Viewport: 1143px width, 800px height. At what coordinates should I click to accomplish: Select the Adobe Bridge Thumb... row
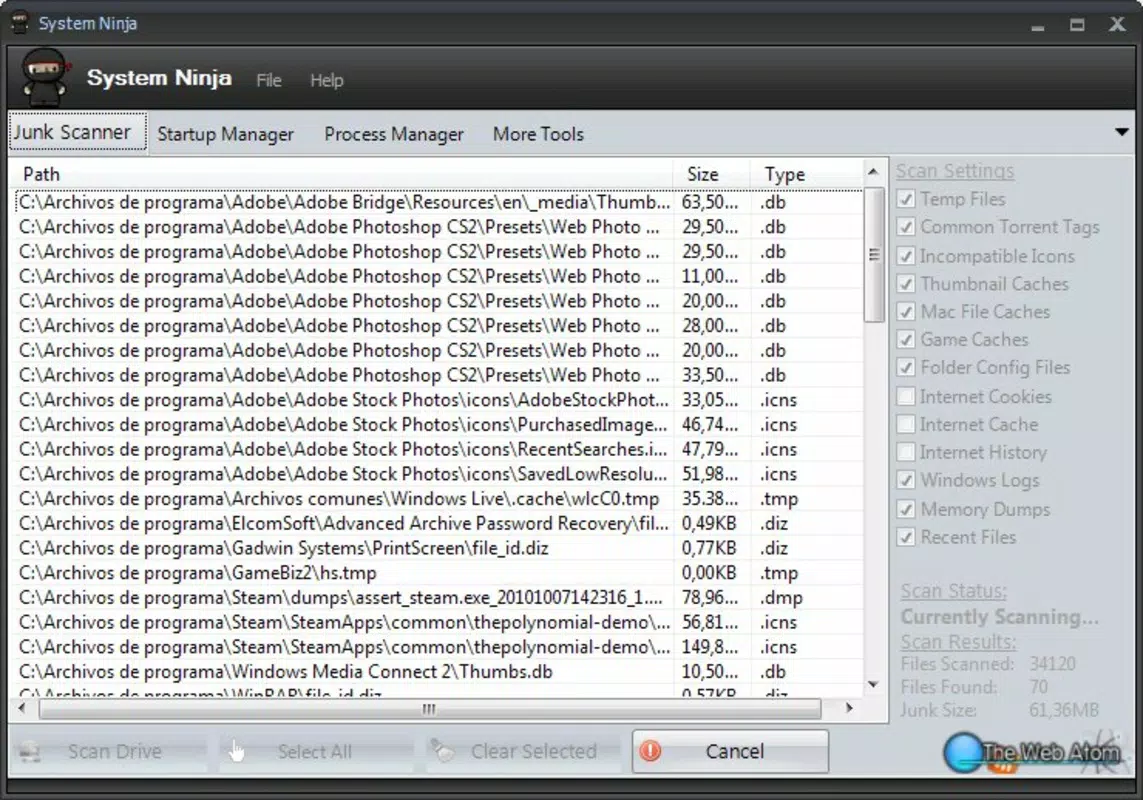coord(438,202)
